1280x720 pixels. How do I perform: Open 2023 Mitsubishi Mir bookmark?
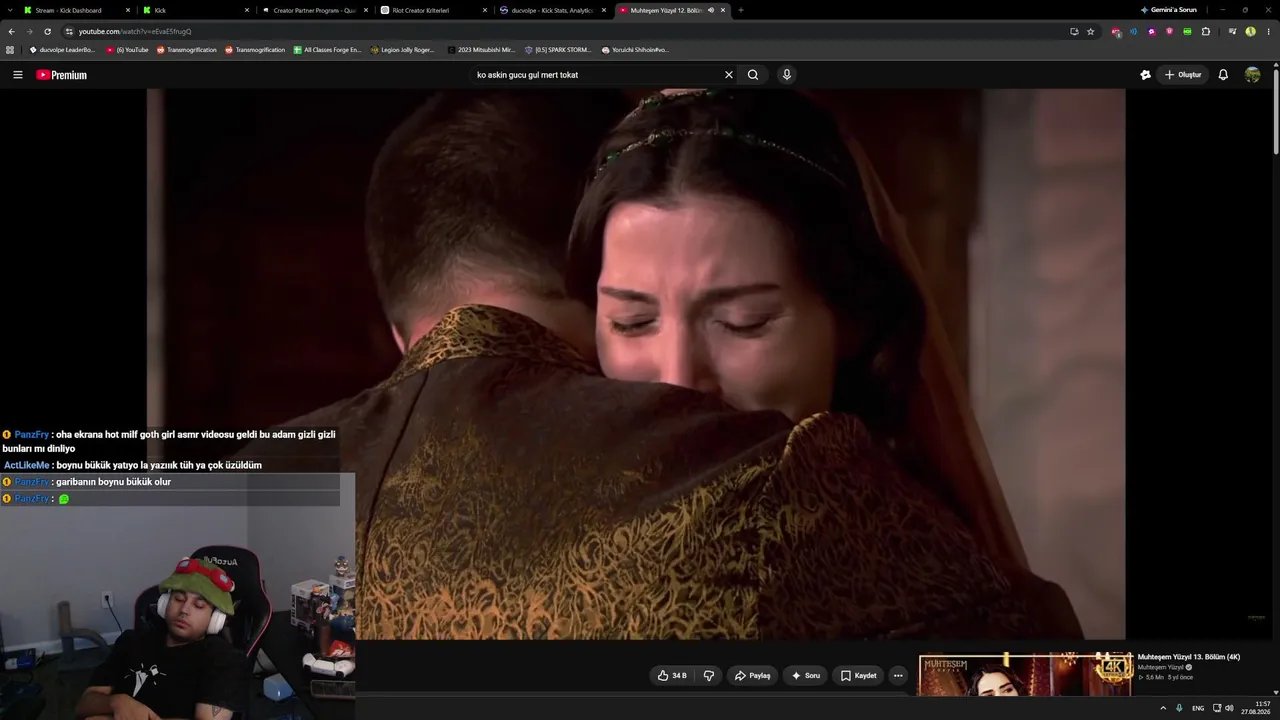tap(481, 49)
